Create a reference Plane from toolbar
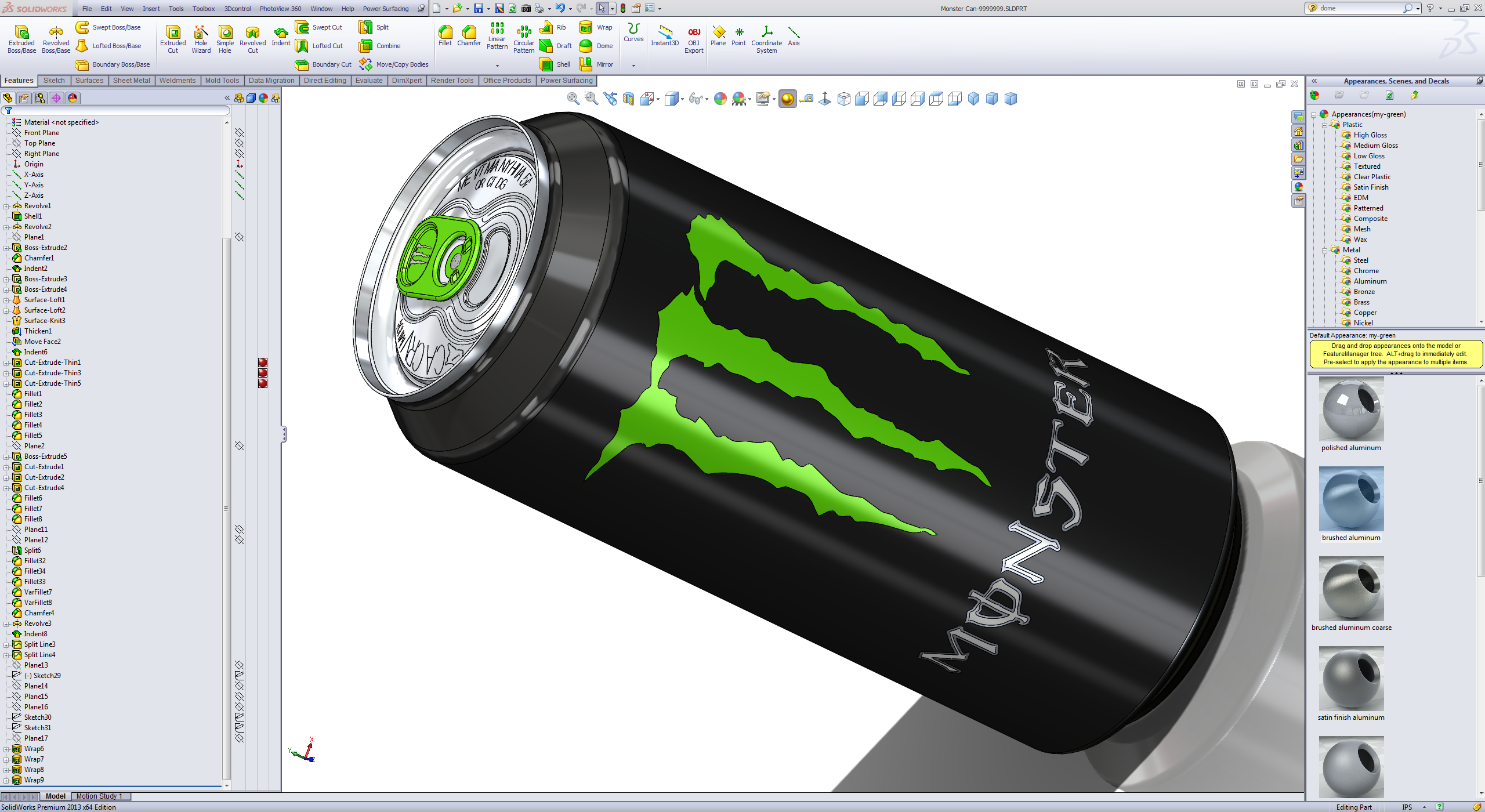This screenshot has width=1485, height=812. click(x=718, y=36)
